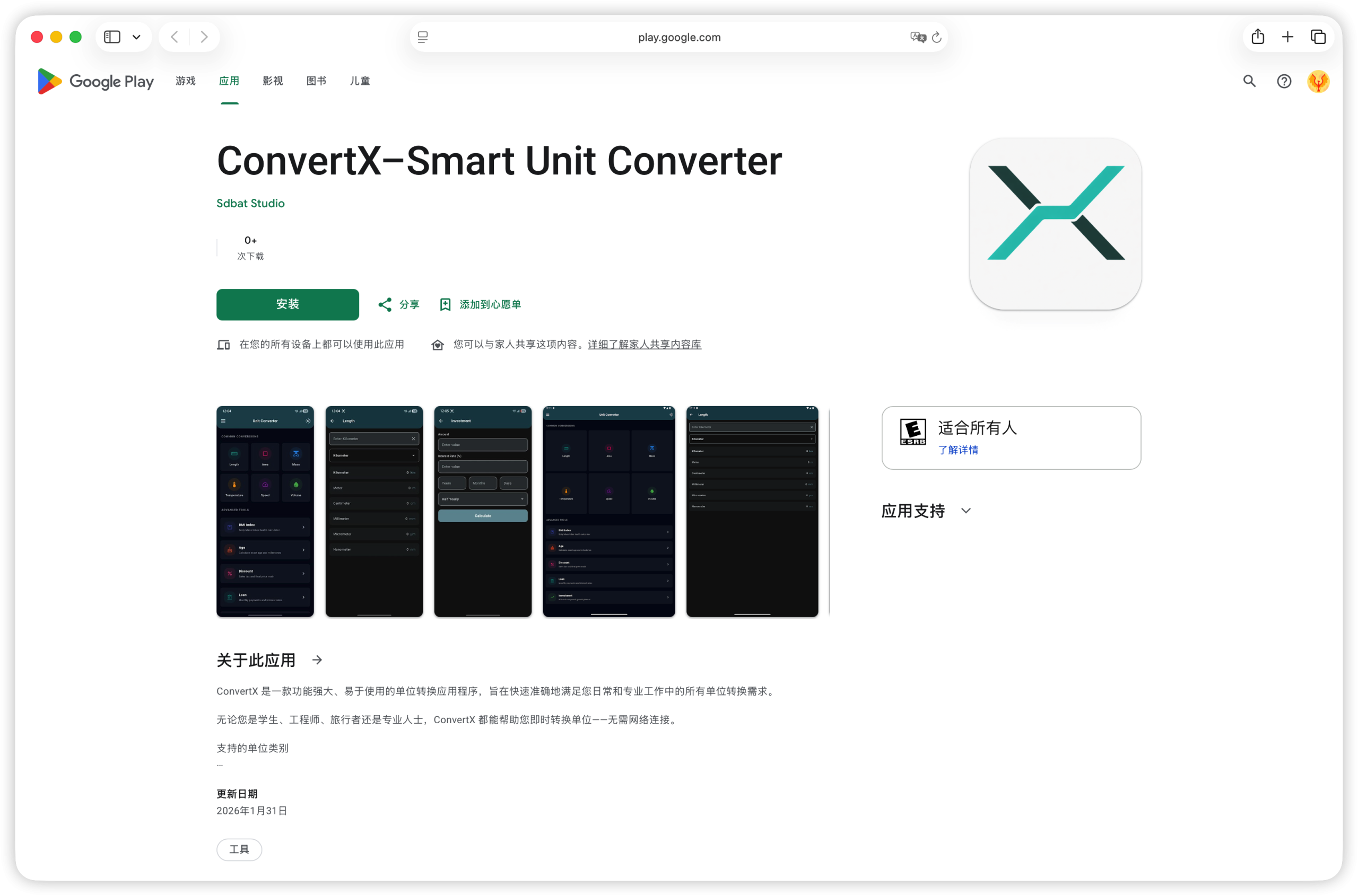Click the 工具 category chip
Image resolution: width=1358 pixels, height=896 pixels.
pyautogui.click(x=239, y=849)
